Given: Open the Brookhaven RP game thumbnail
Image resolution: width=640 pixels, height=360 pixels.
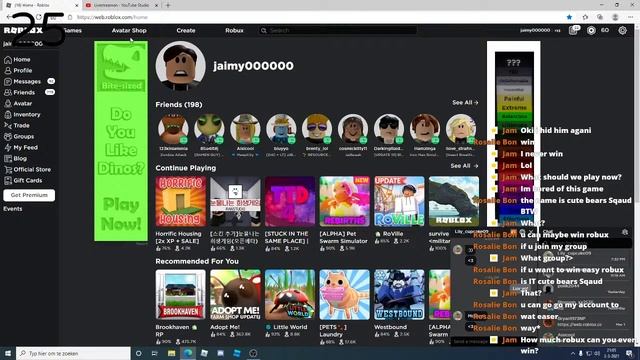Looking at the screenshot, I should (180, 295).
